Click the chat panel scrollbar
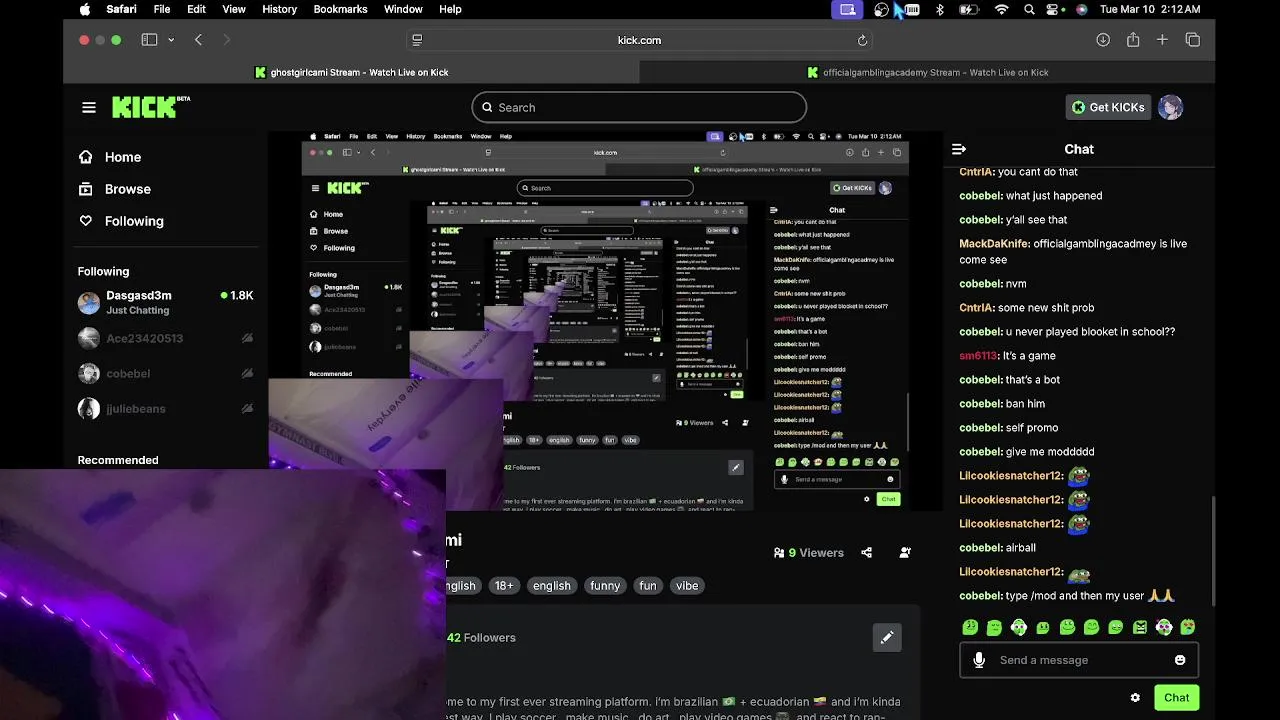Image resolution: width=1280 pixels, height=720 pixels. point(1214,551)
